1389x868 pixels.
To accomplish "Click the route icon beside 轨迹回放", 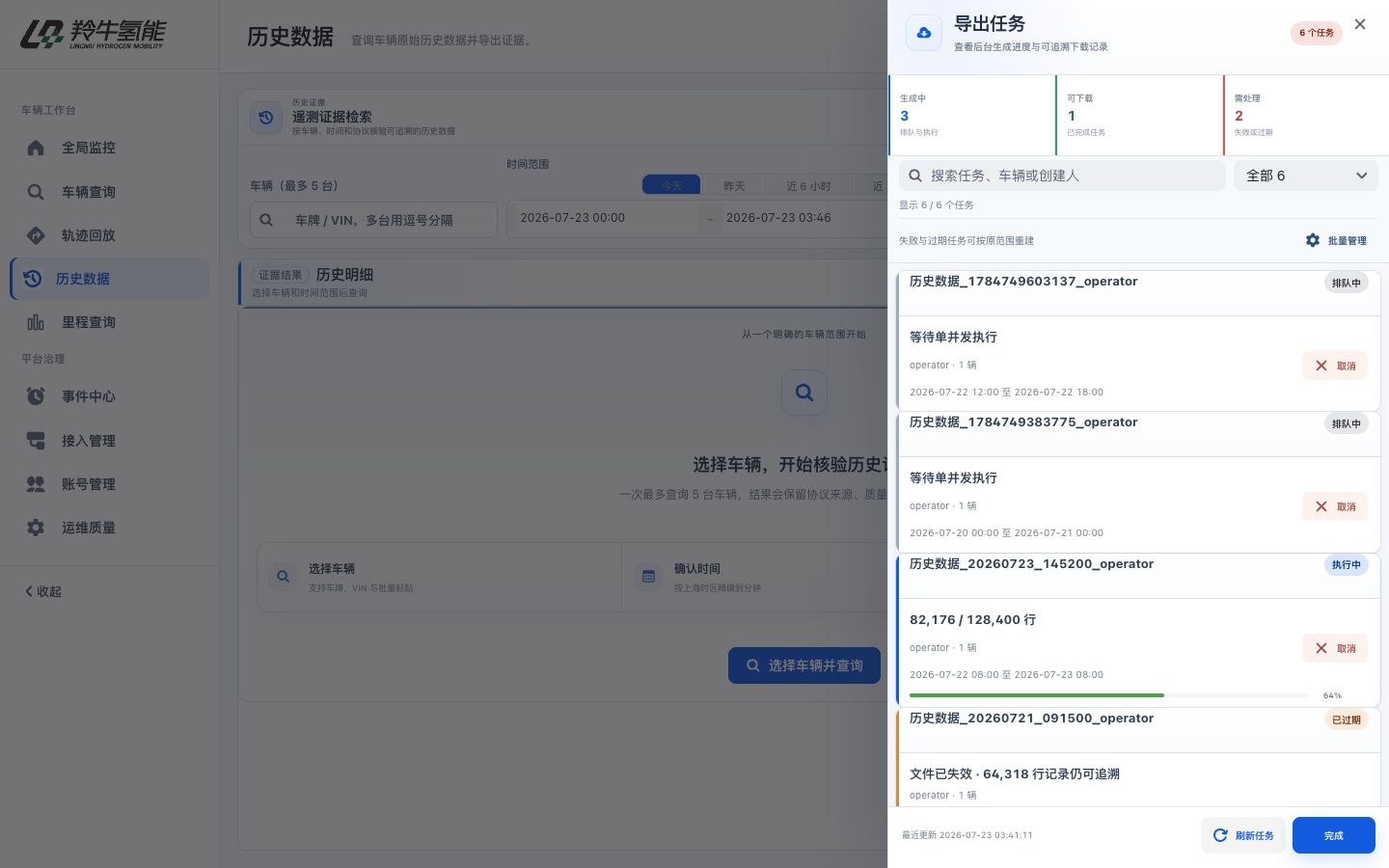I will [36, 235].
